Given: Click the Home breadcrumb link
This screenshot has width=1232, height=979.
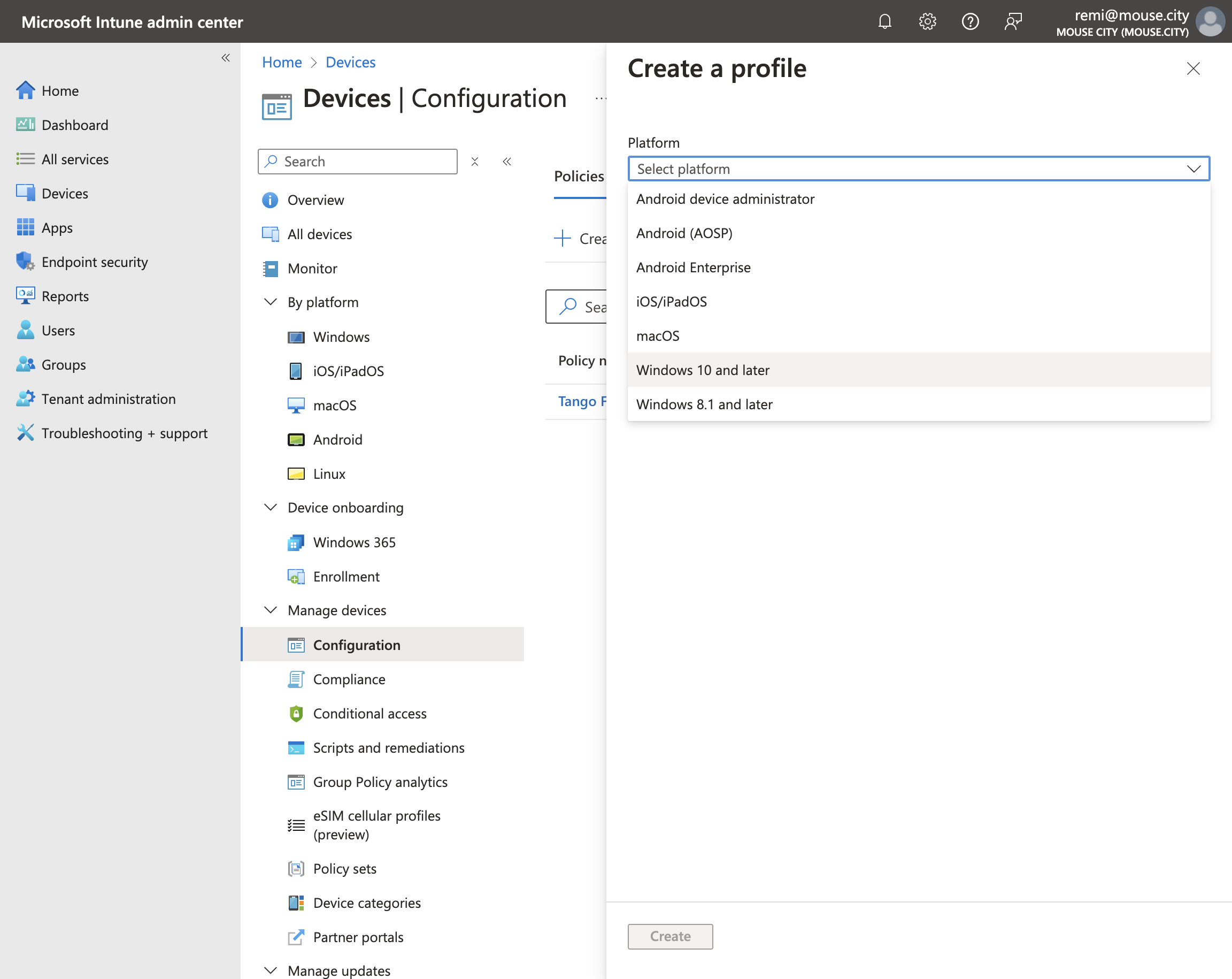Looking at the screenshot, I should (x=282, y=62).
